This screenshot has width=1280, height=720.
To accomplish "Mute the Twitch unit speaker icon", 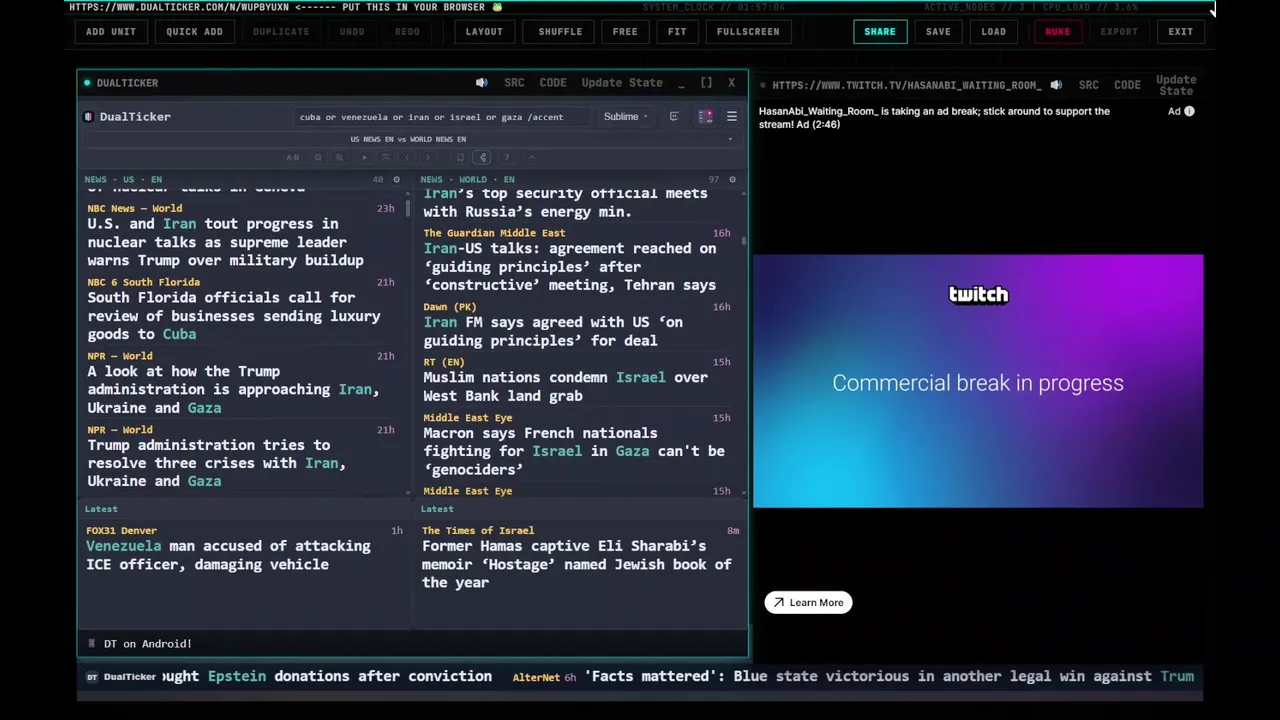I will click(x=1056, y=85).
